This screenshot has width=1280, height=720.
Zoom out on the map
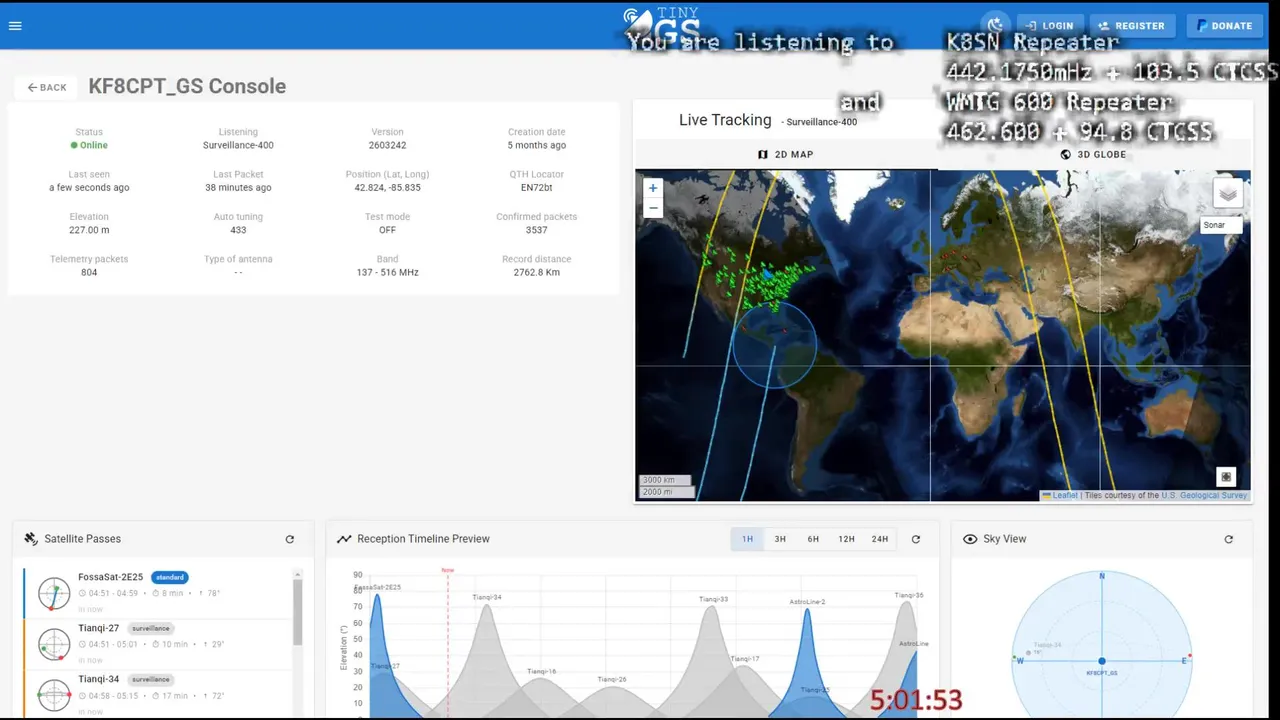tap(653, 208)
